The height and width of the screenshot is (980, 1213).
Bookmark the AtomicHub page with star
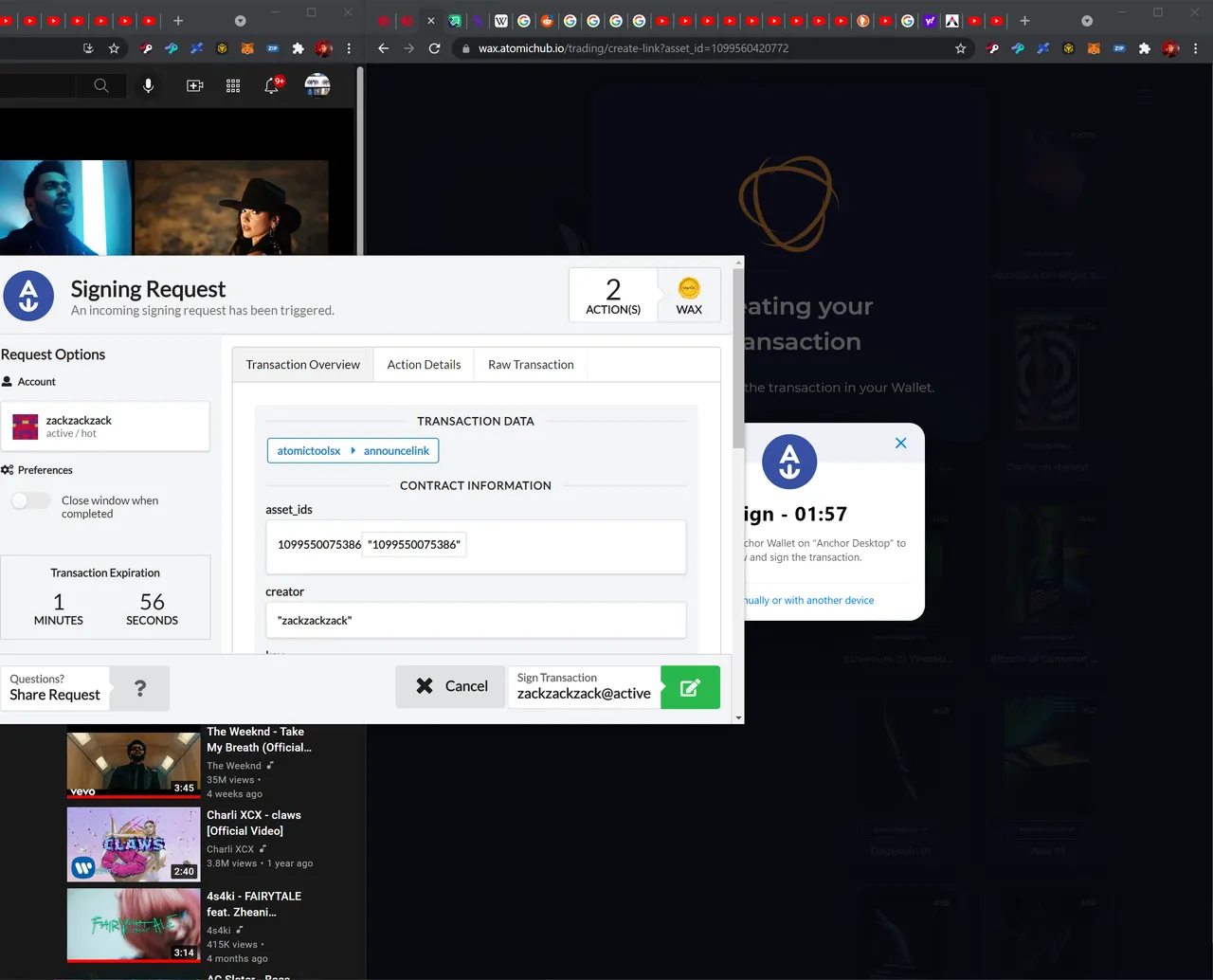pyautogui.click(x=960, y=48)
